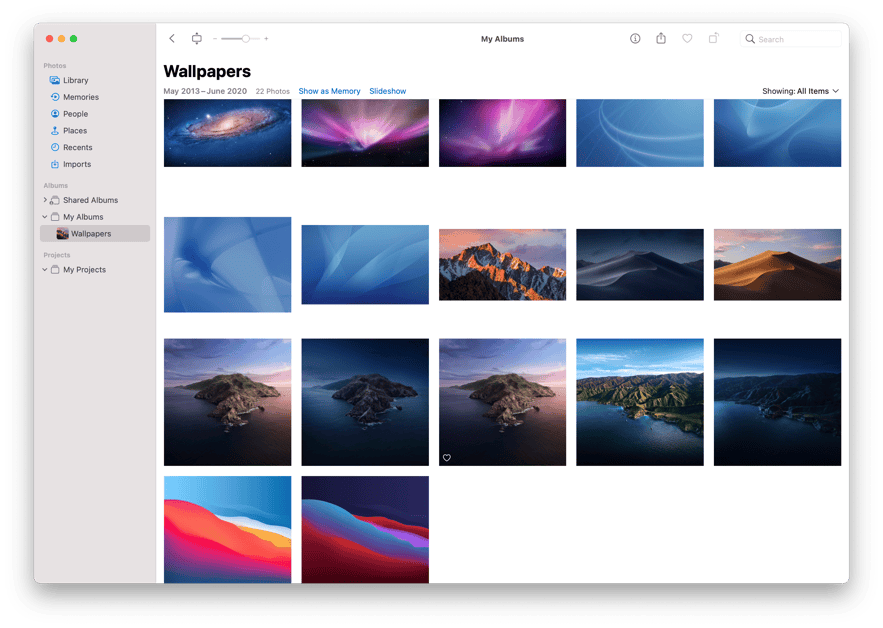Viewport: 883px width, 628px height.
Task: Select the Andromeda galaxy wallpaper thumbnail
Action: pyautogui.click(x=228, y=133)
